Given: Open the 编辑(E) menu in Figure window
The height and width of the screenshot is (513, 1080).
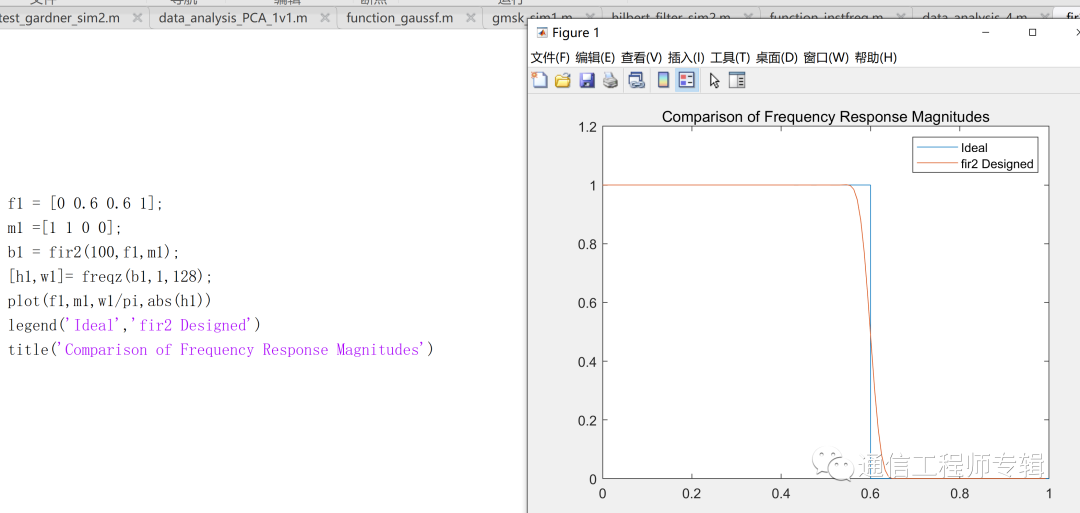Looking at the screenshot, I should pyautogui.click(x=595, y=58).
